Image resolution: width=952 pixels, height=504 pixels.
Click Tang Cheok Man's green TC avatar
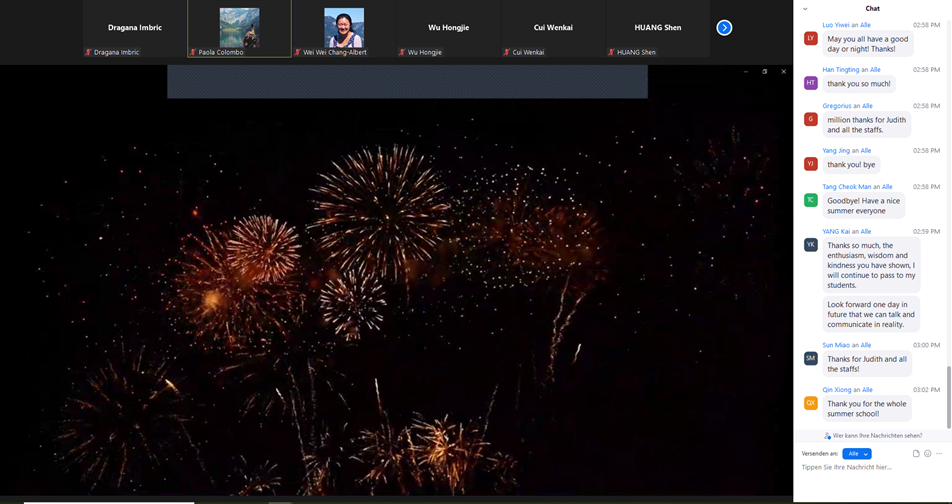coord(810,200)
